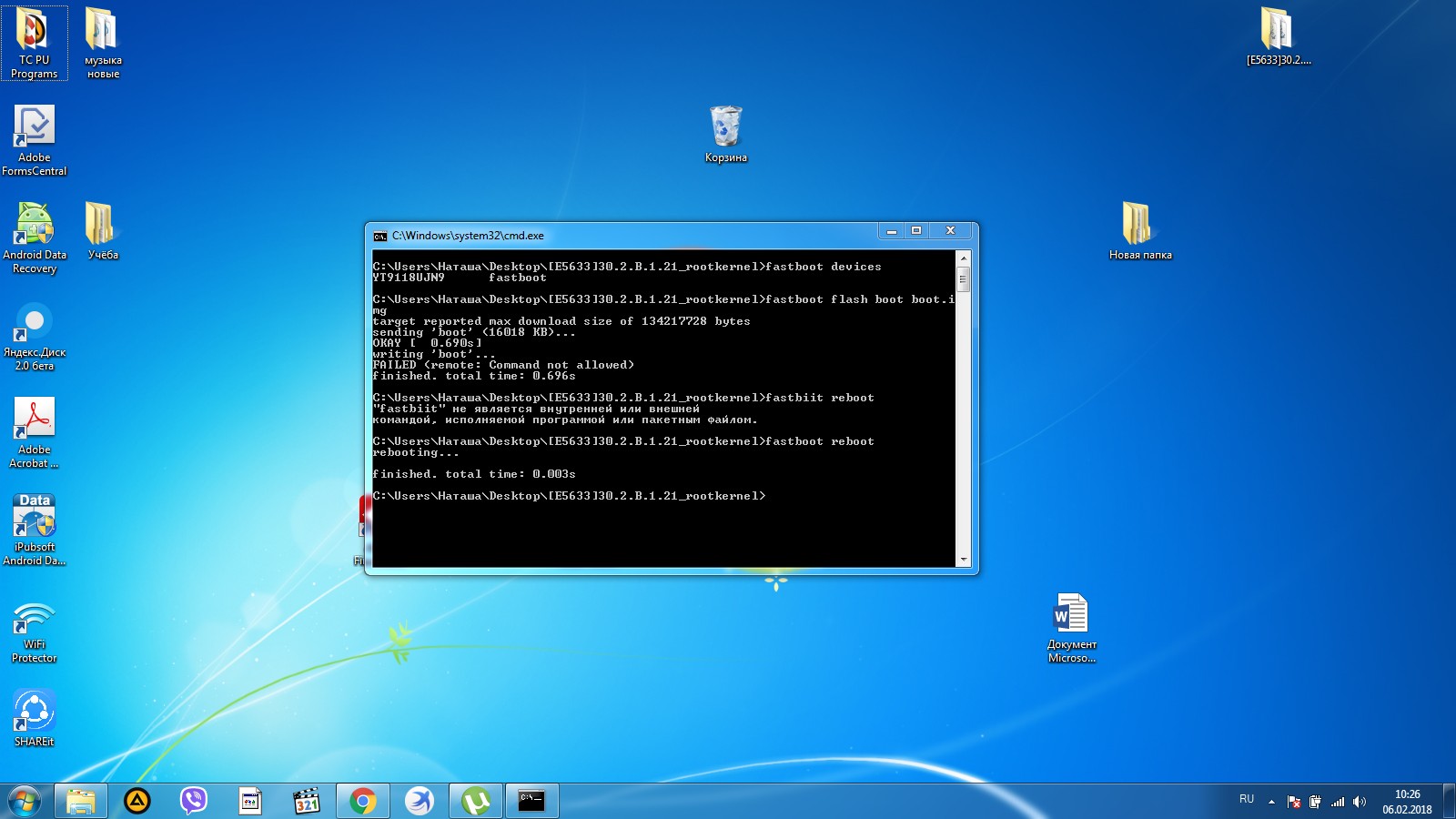Open the RU input language selector

[1246, 800]
